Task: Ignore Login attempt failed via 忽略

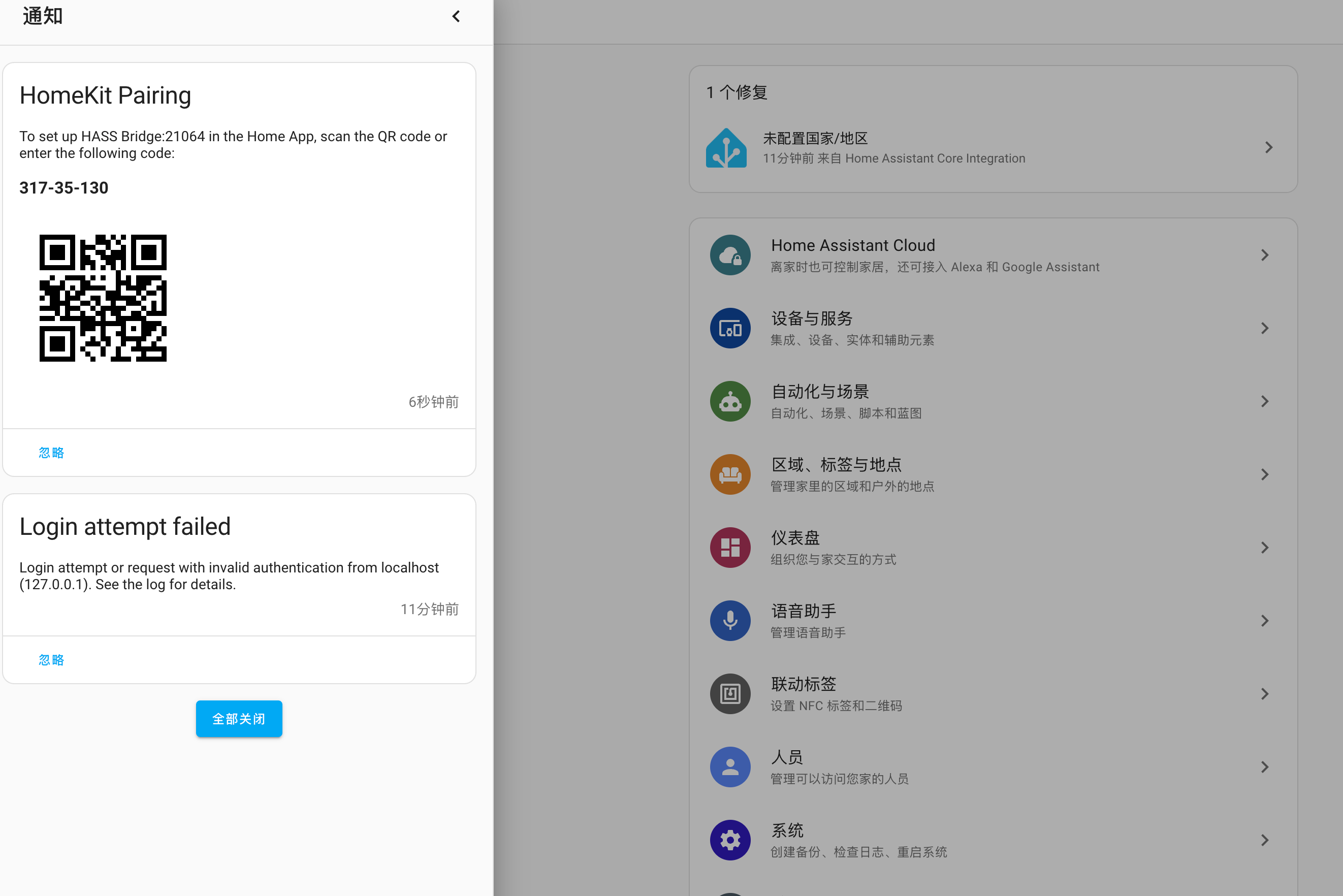Action: [x=51, y=659]
